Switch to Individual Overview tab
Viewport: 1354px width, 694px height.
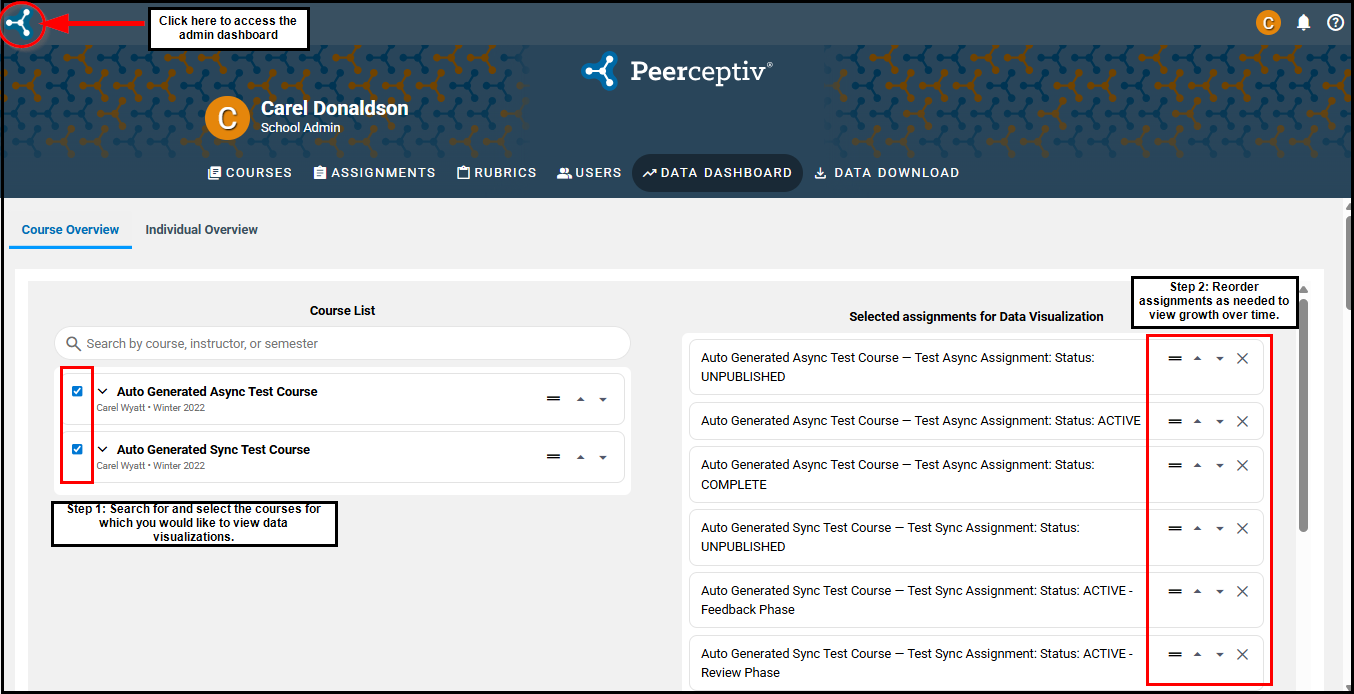point(201,229)
